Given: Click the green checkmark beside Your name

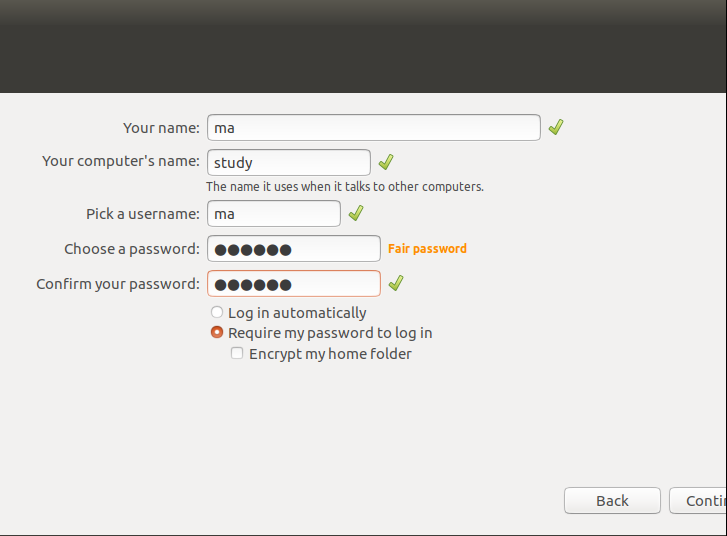Looking at the screenshot, I should point(556,127).
